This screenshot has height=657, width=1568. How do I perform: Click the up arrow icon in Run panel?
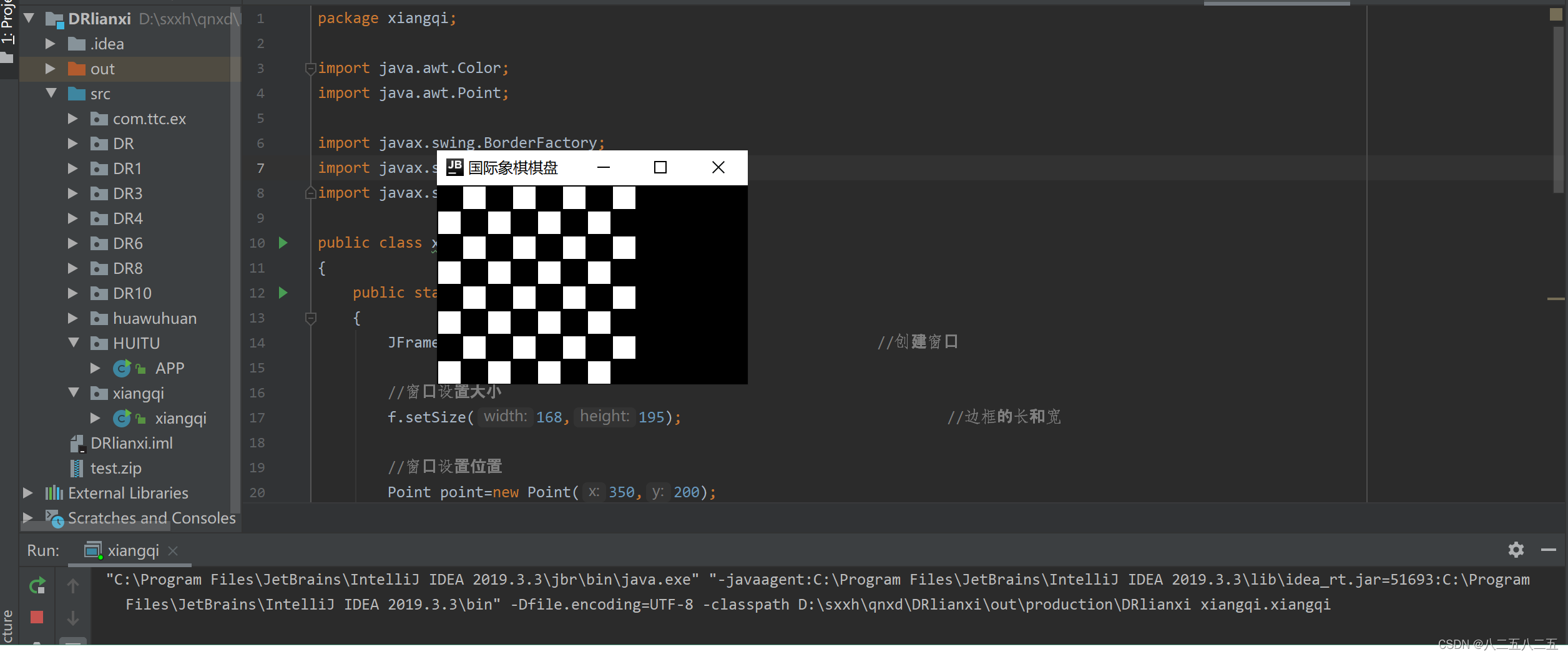point(73,585)
